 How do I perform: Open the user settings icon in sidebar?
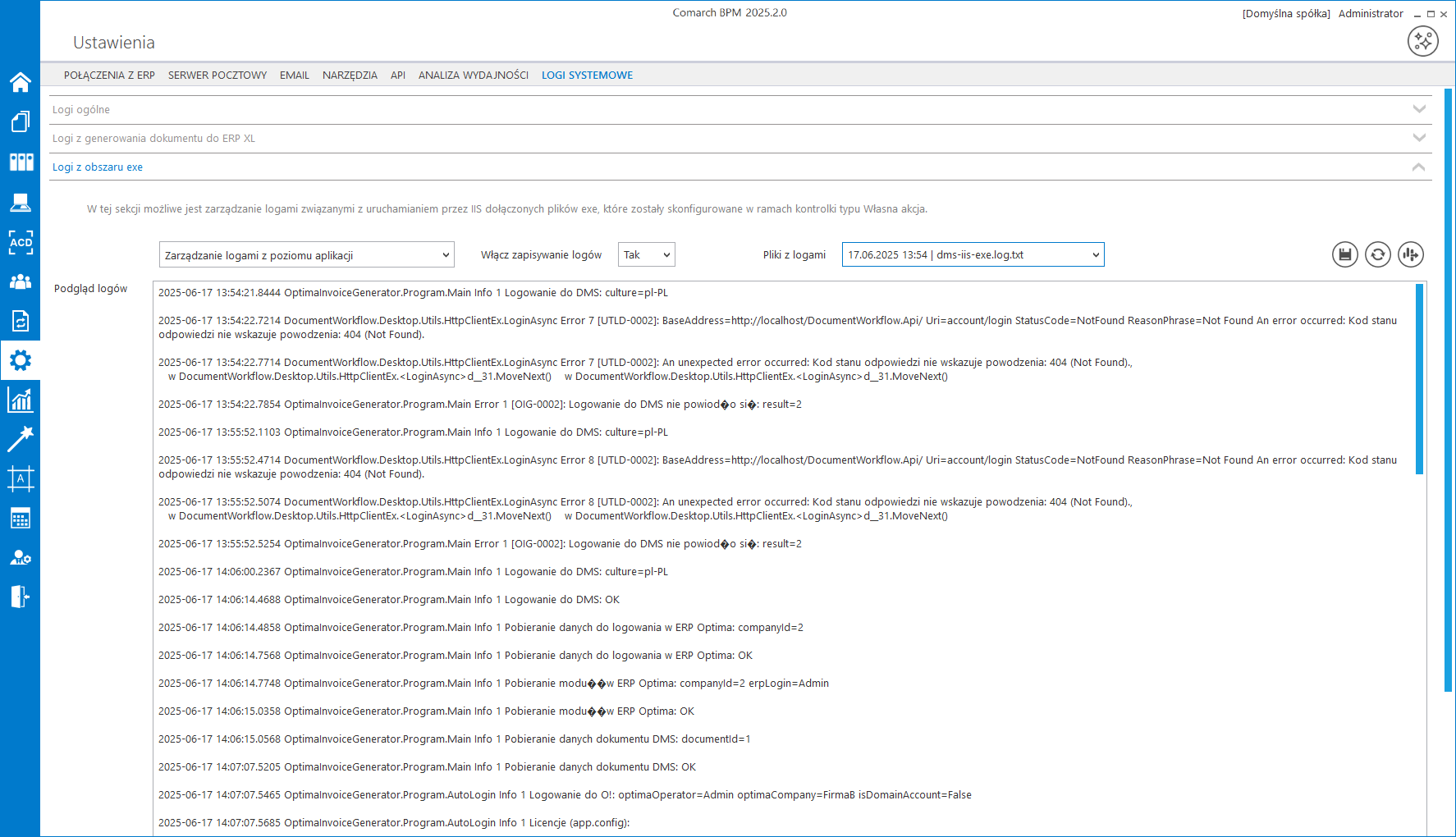pos(20,558)
